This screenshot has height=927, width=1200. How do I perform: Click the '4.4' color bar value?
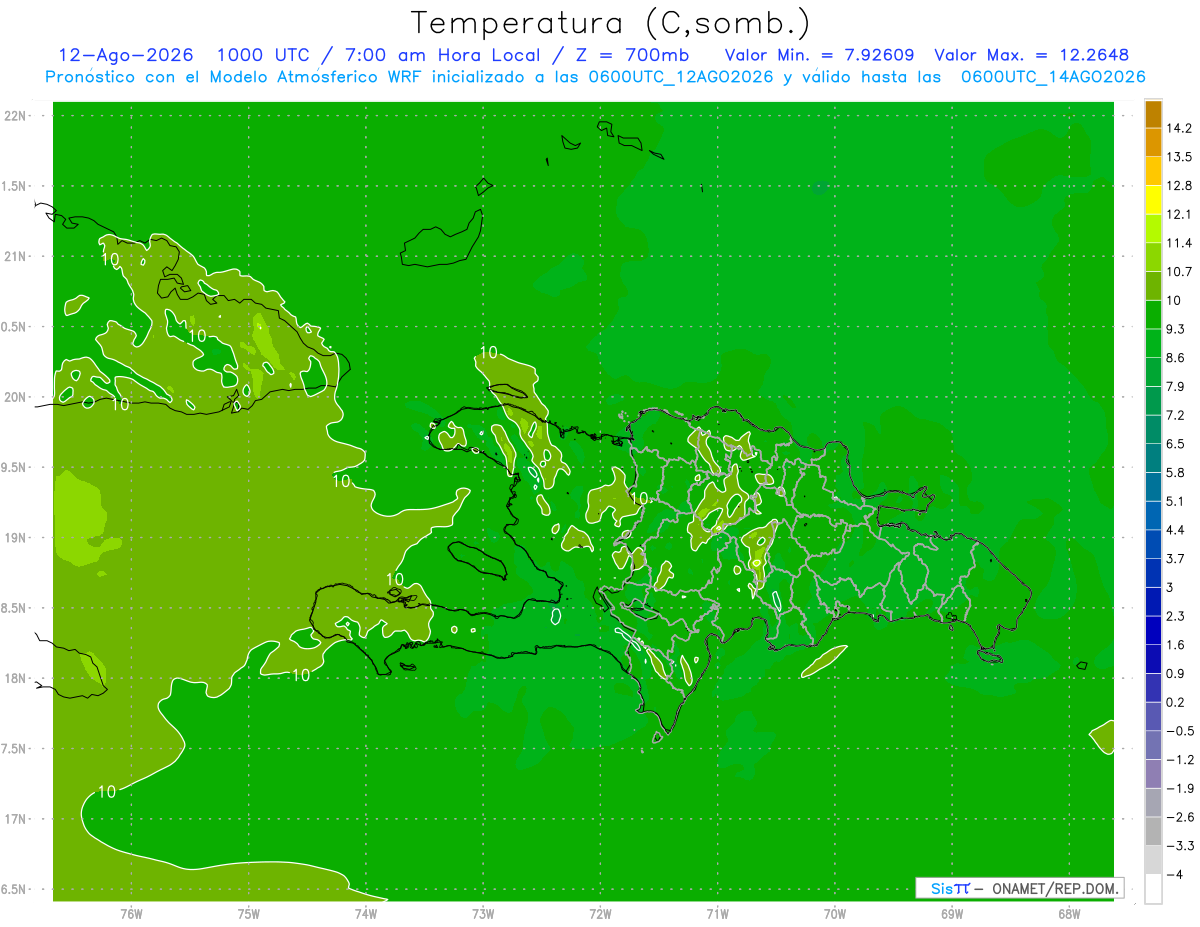click(x=1176, y=530)
